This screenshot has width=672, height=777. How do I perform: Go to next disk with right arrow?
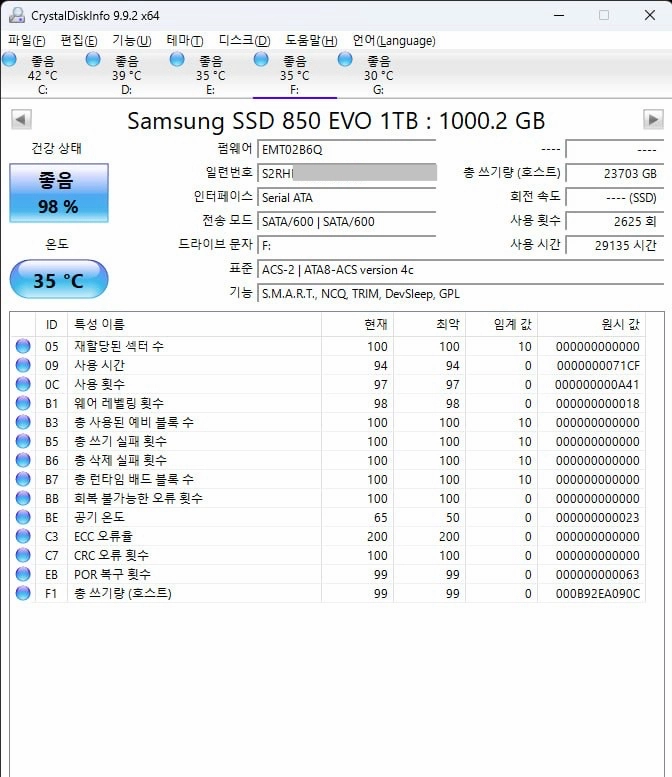653,119
